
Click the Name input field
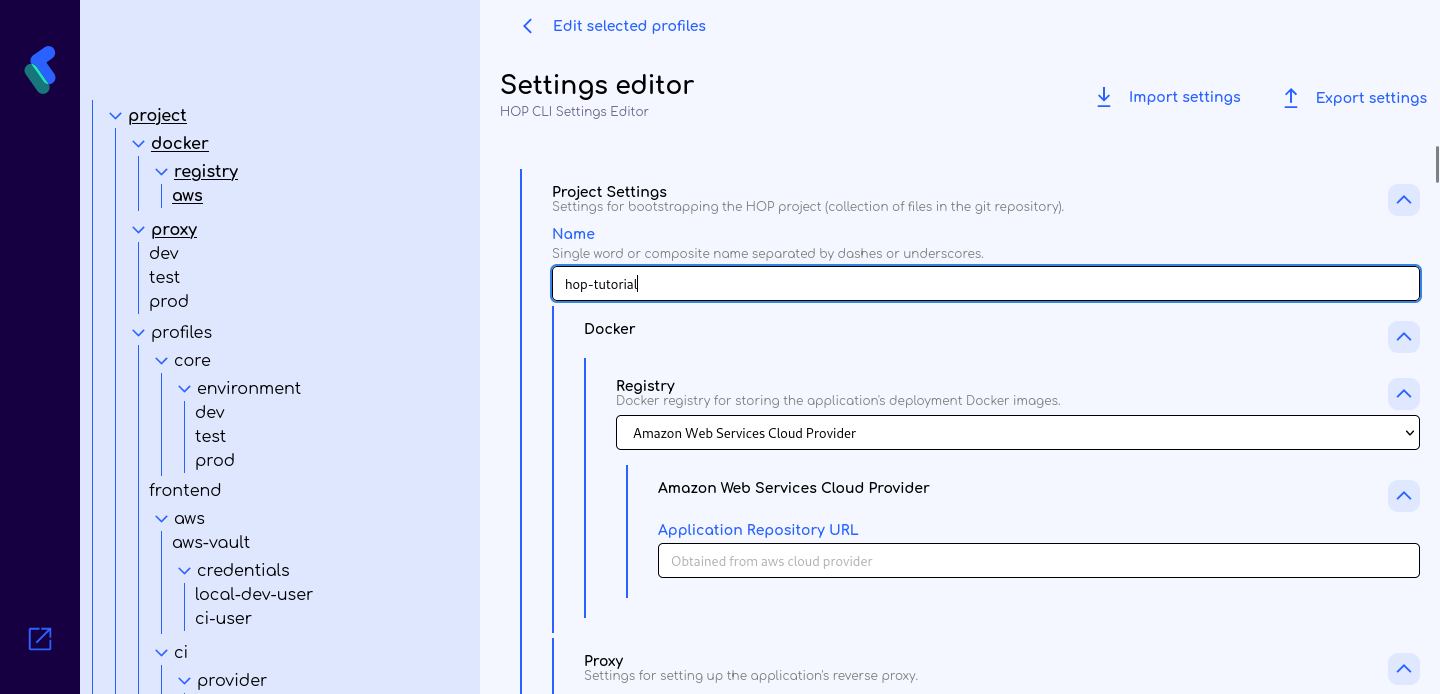986,284
